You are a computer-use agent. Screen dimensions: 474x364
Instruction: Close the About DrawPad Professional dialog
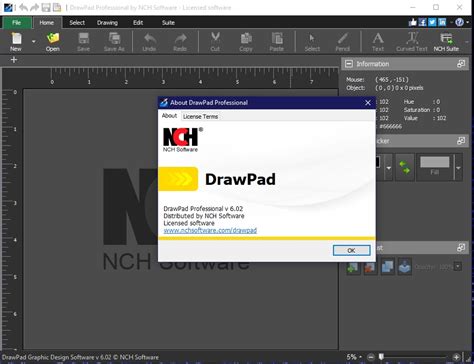[x=368, y=103]
